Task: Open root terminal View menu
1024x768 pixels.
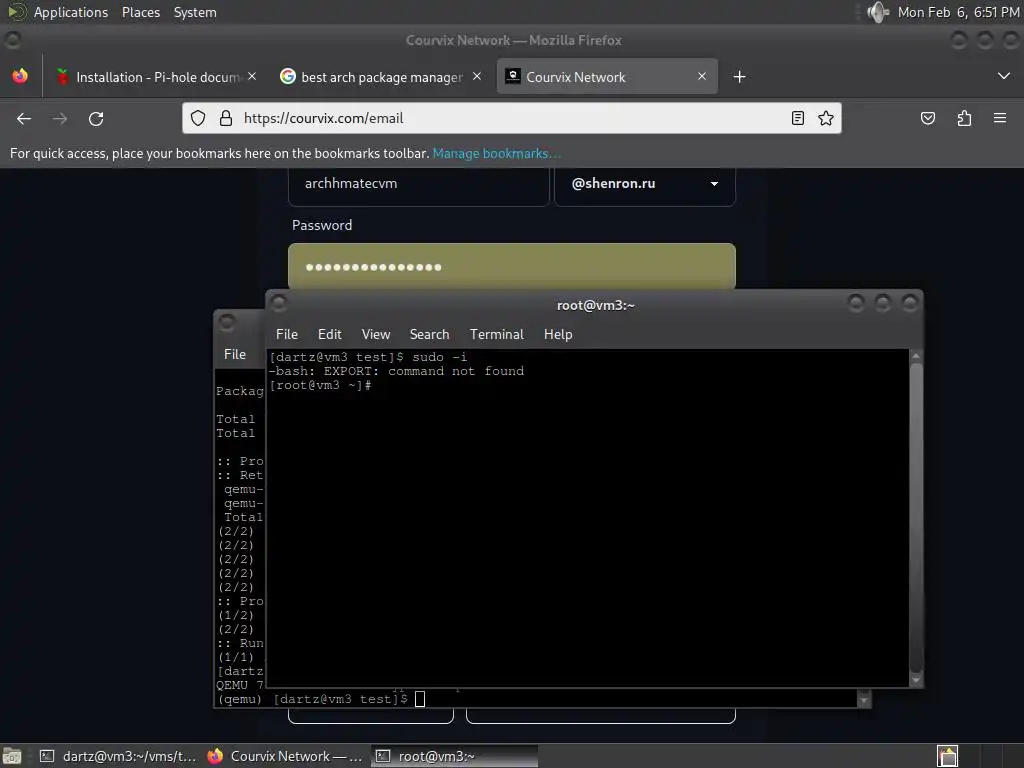Action: tap(376, 334)
